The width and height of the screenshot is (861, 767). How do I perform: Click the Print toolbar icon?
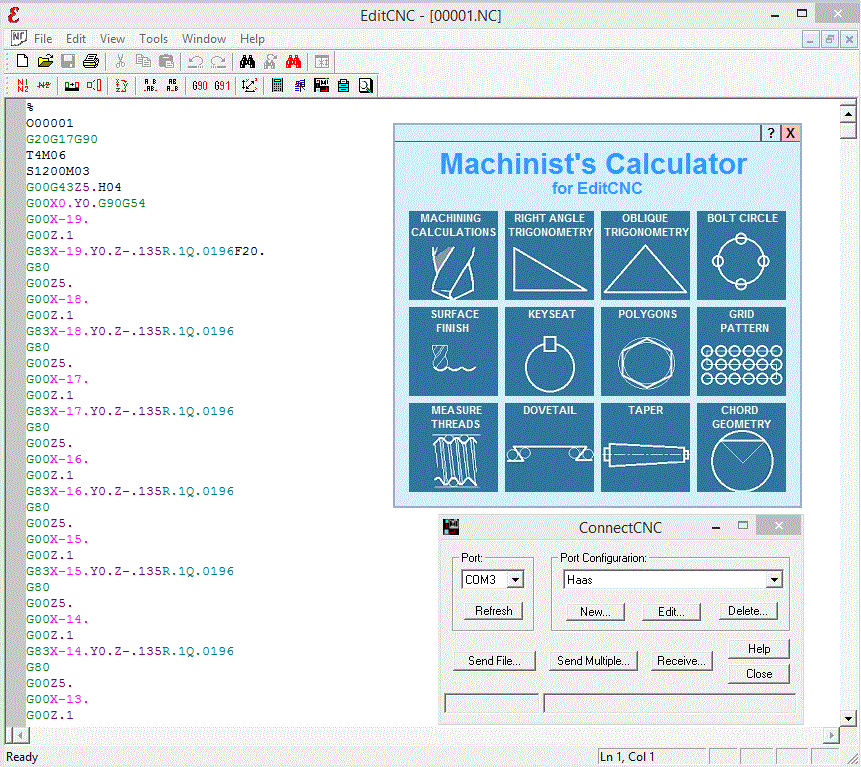[90, 61]
